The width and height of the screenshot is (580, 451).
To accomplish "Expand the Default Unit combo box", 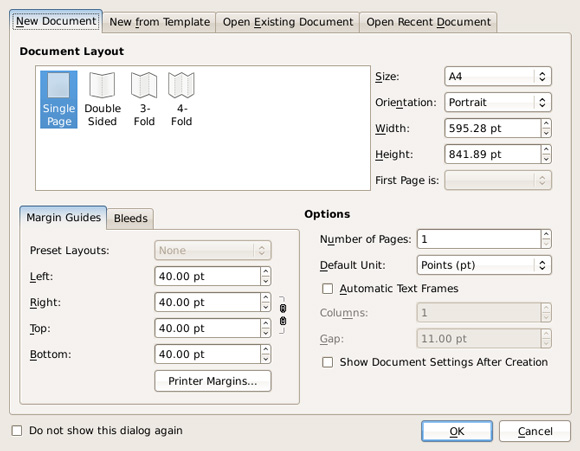I will (x=484, y=265).
